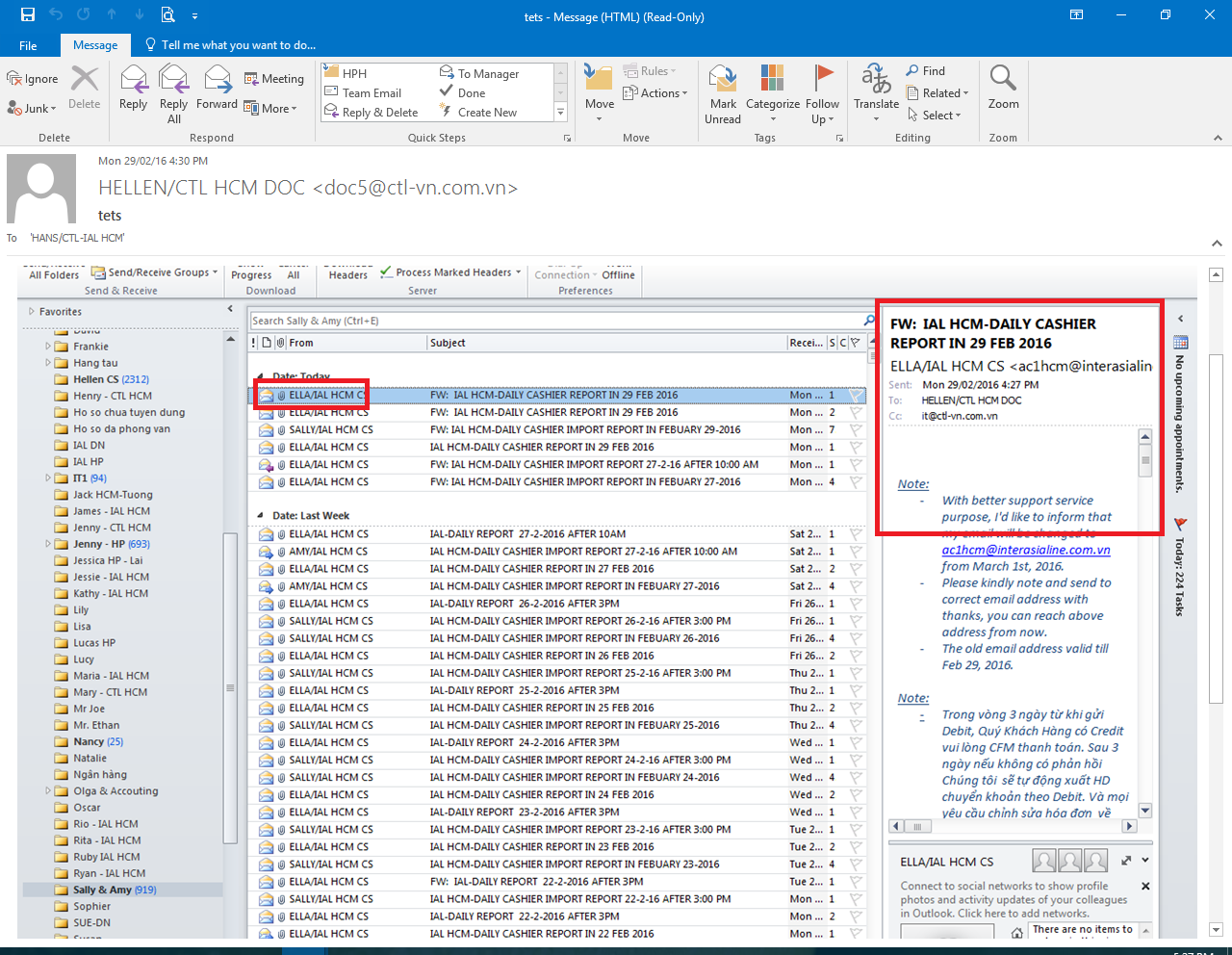
Task: Click Process Marked Headers button
Action: pyautogui.click(x=450, y=272)
